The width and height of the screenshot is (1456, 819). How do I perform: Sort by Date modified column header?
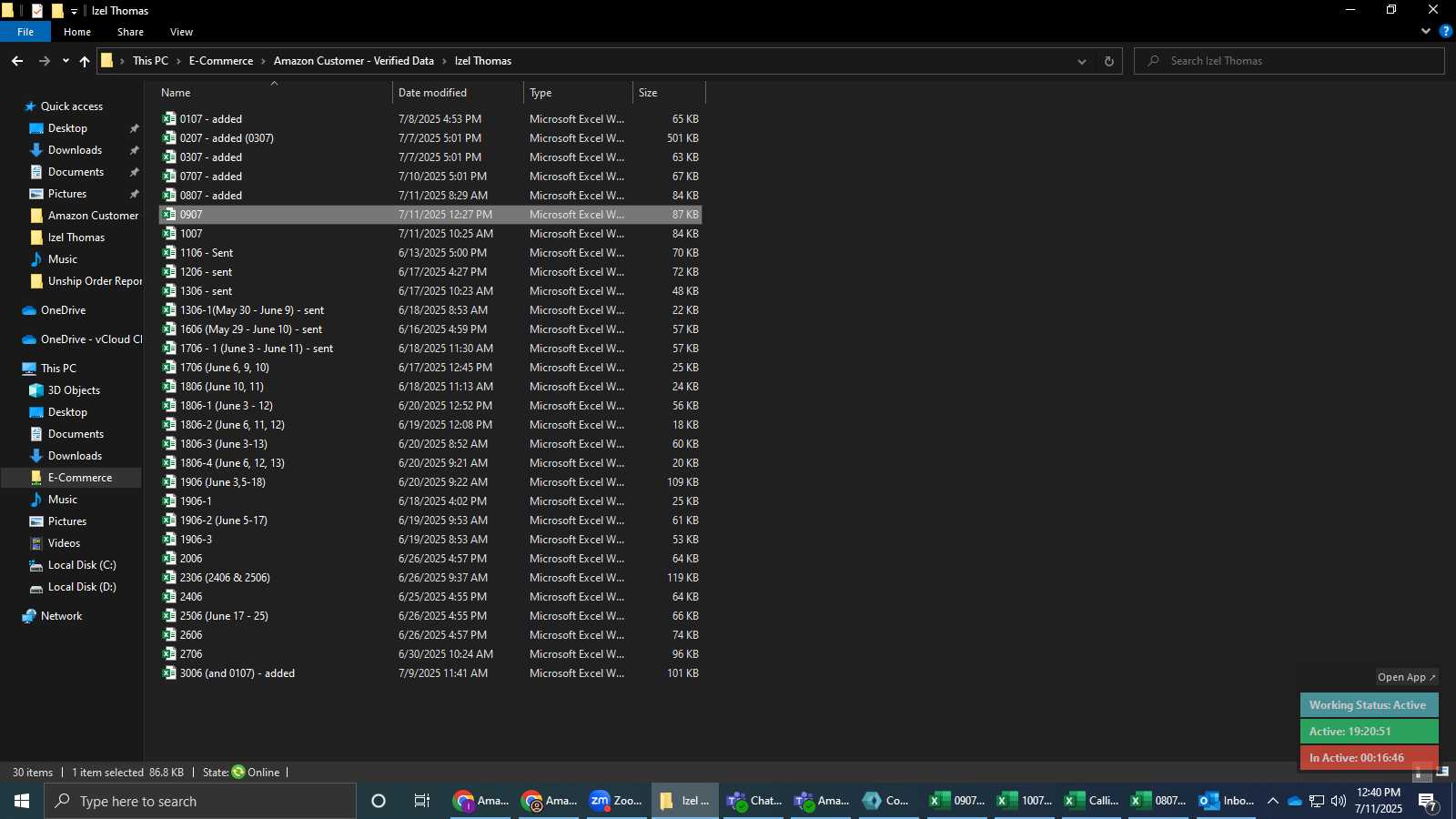click(458, 93)
